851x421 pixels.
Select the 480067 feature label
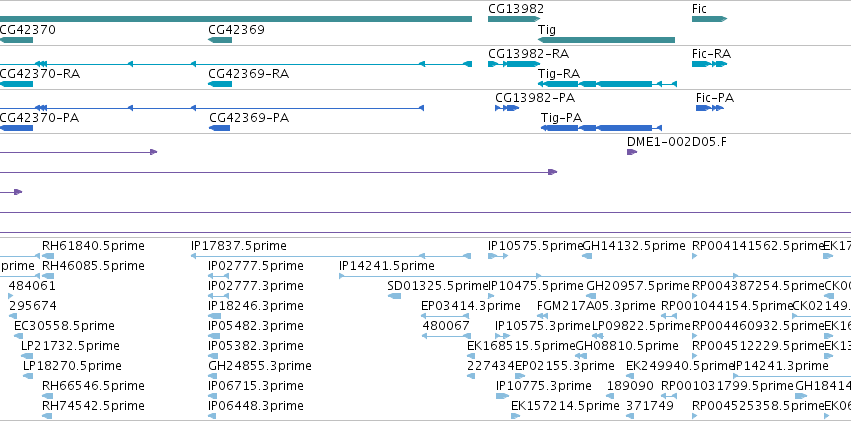click(446, 326)
